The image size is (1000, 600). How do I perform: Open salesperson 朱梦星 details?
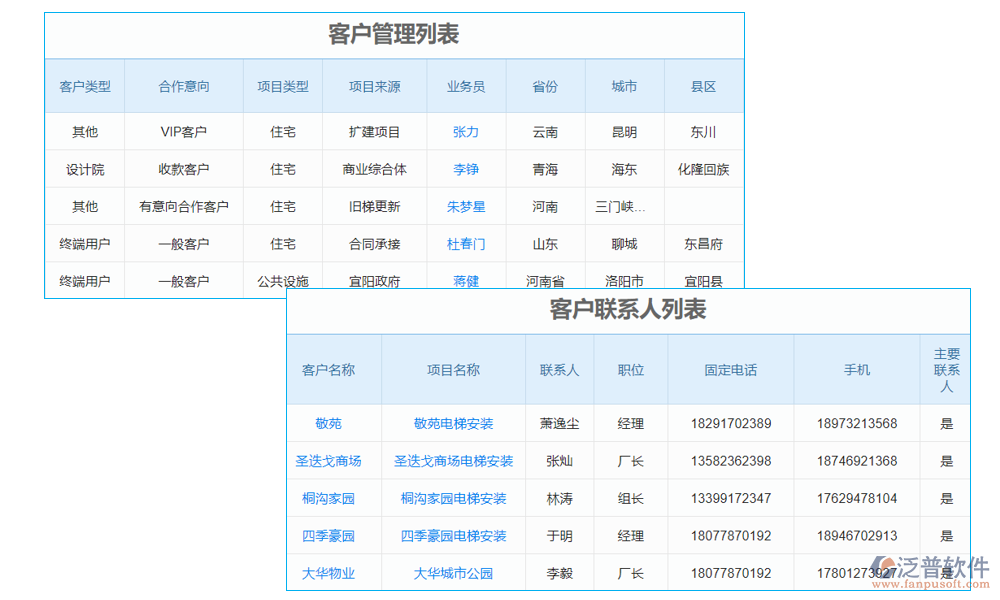point(466,206)
